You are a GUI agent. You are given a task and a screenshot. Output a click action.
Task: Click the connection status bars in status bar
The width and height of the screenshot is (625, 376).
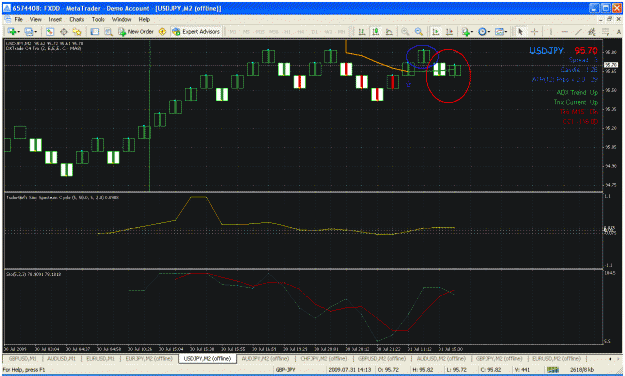pos(553,370)
